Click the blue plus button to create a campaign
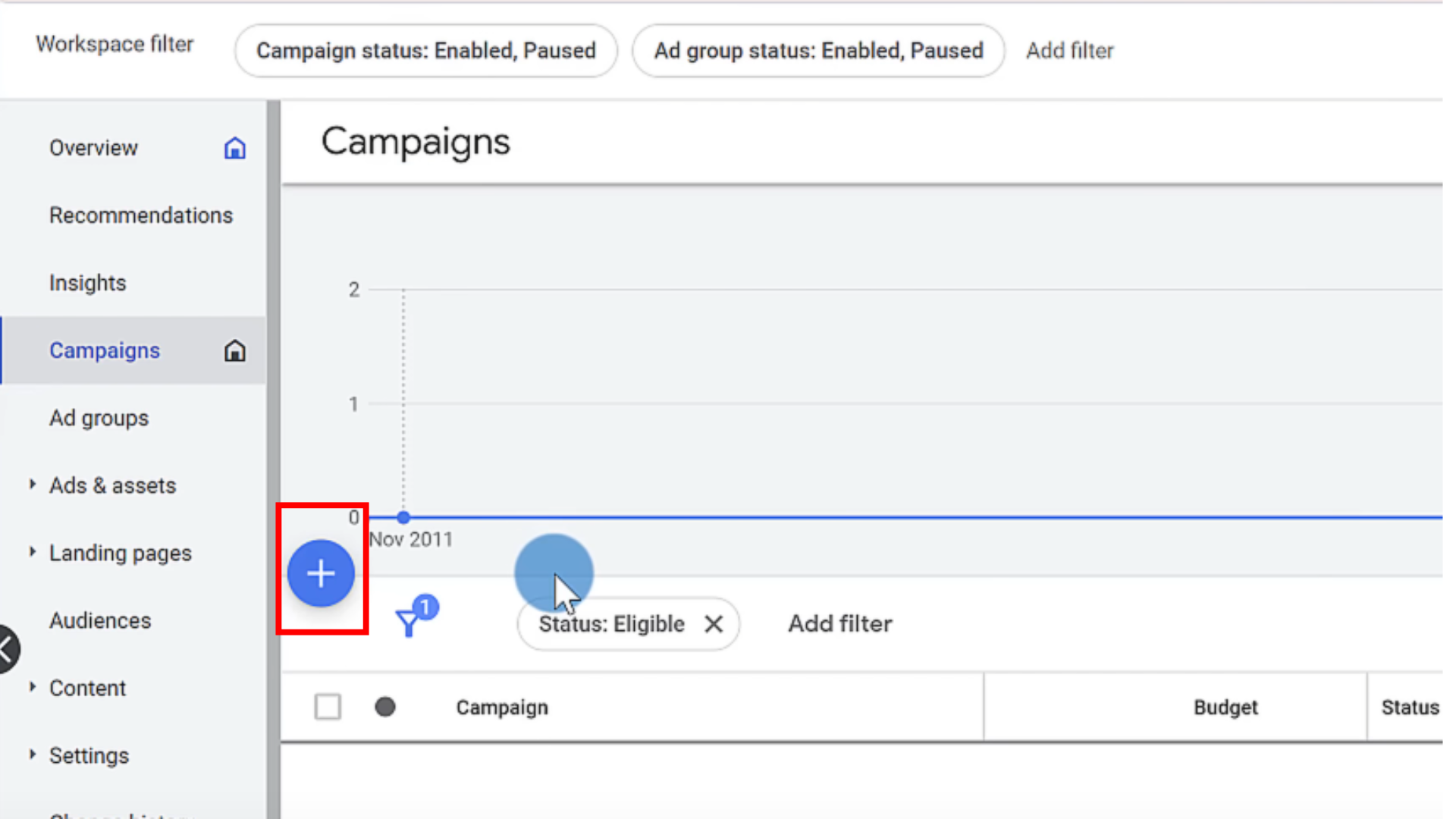Screen dimensions: 1456x819 321,573
